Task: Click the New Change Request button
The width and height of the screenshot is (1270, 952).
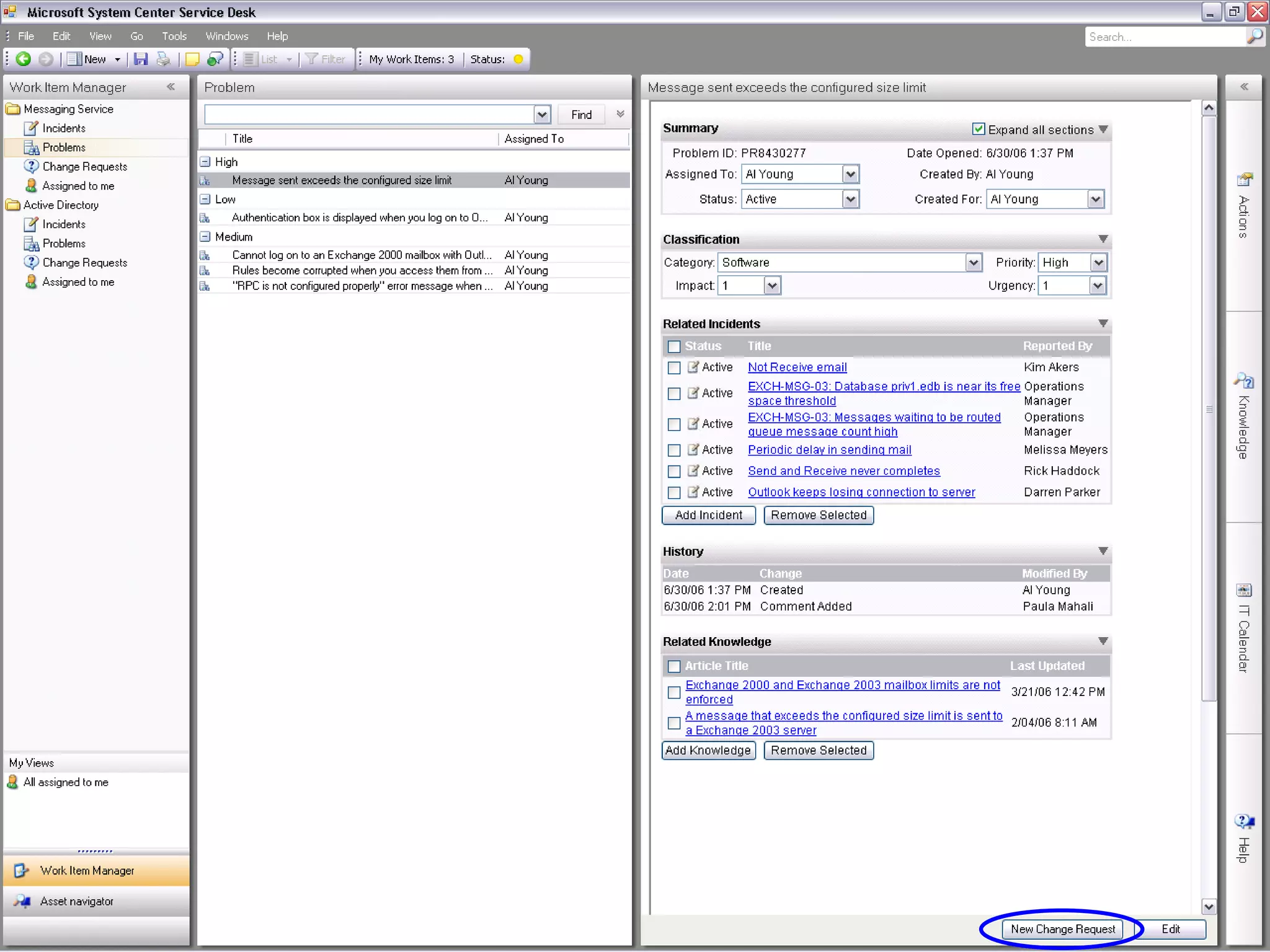Action: tap(1062, 928)
